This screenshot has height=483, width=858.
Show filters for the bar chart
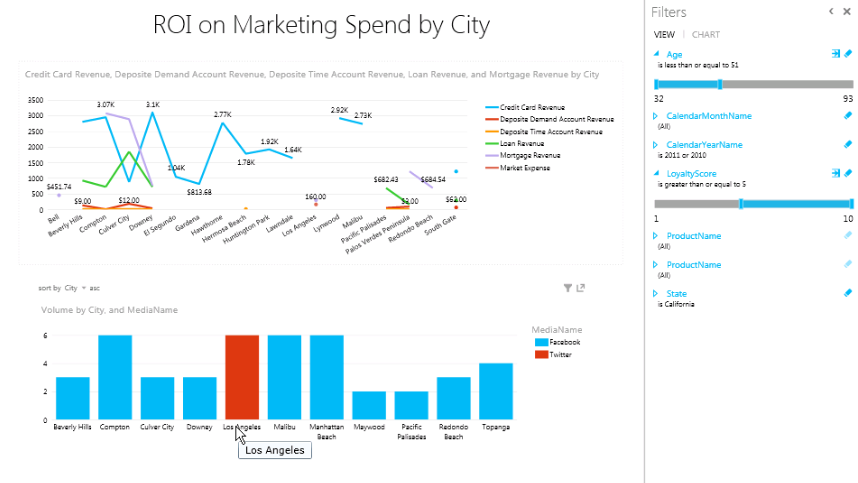coord(568,288)
